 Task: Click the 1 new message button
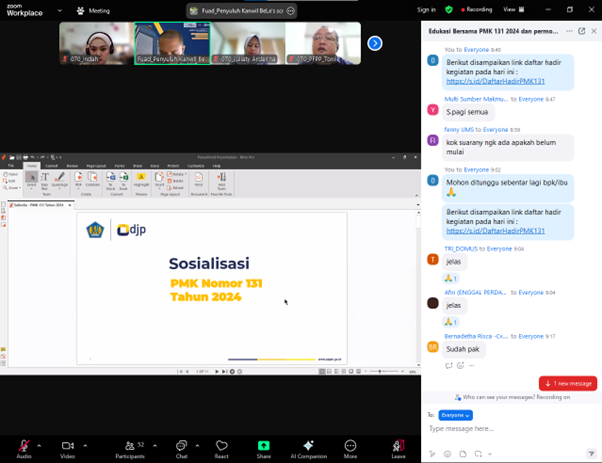[567, 383]
